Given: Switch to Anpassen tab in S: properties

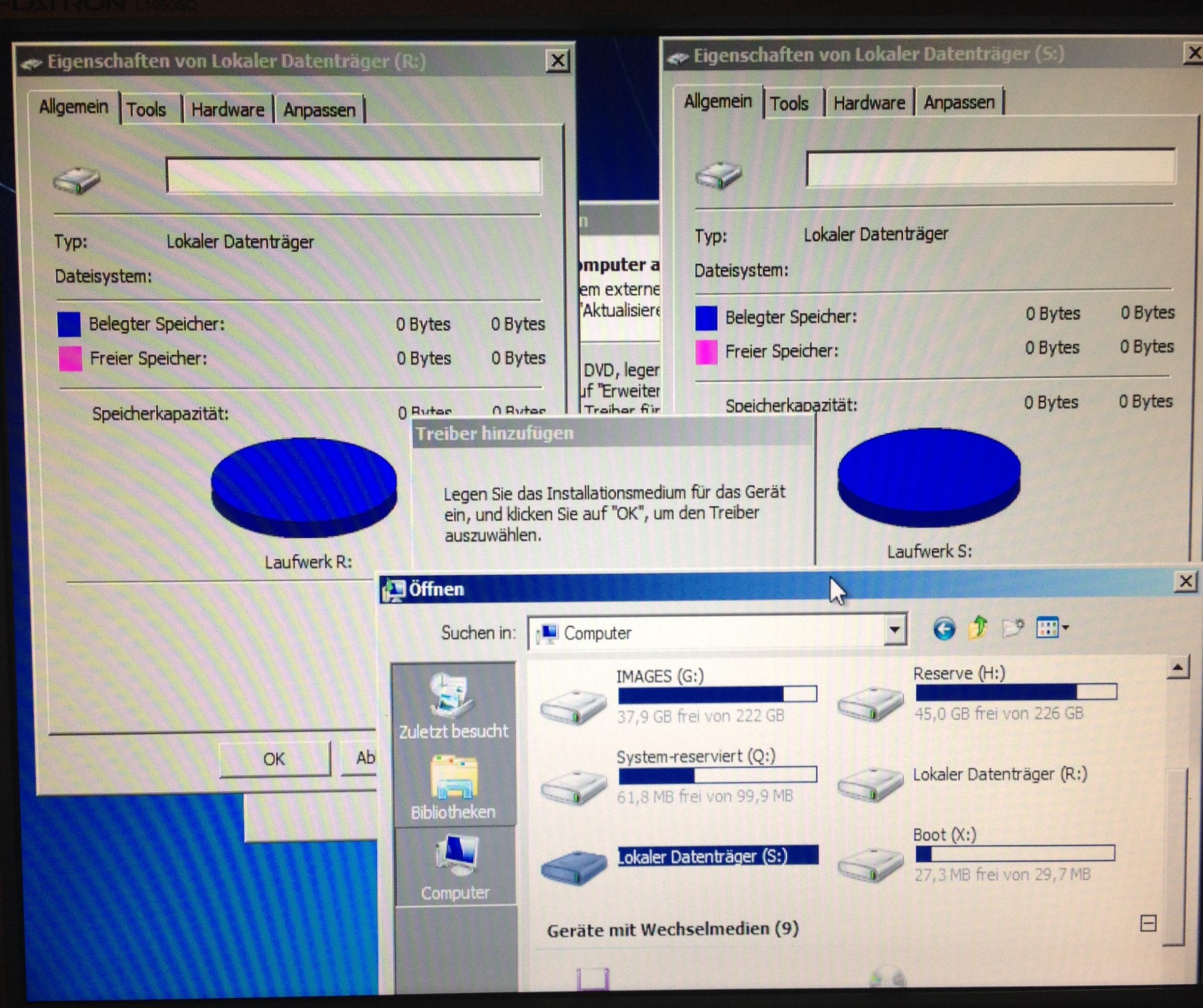Looking at the screenshot, I should [959, 102].
